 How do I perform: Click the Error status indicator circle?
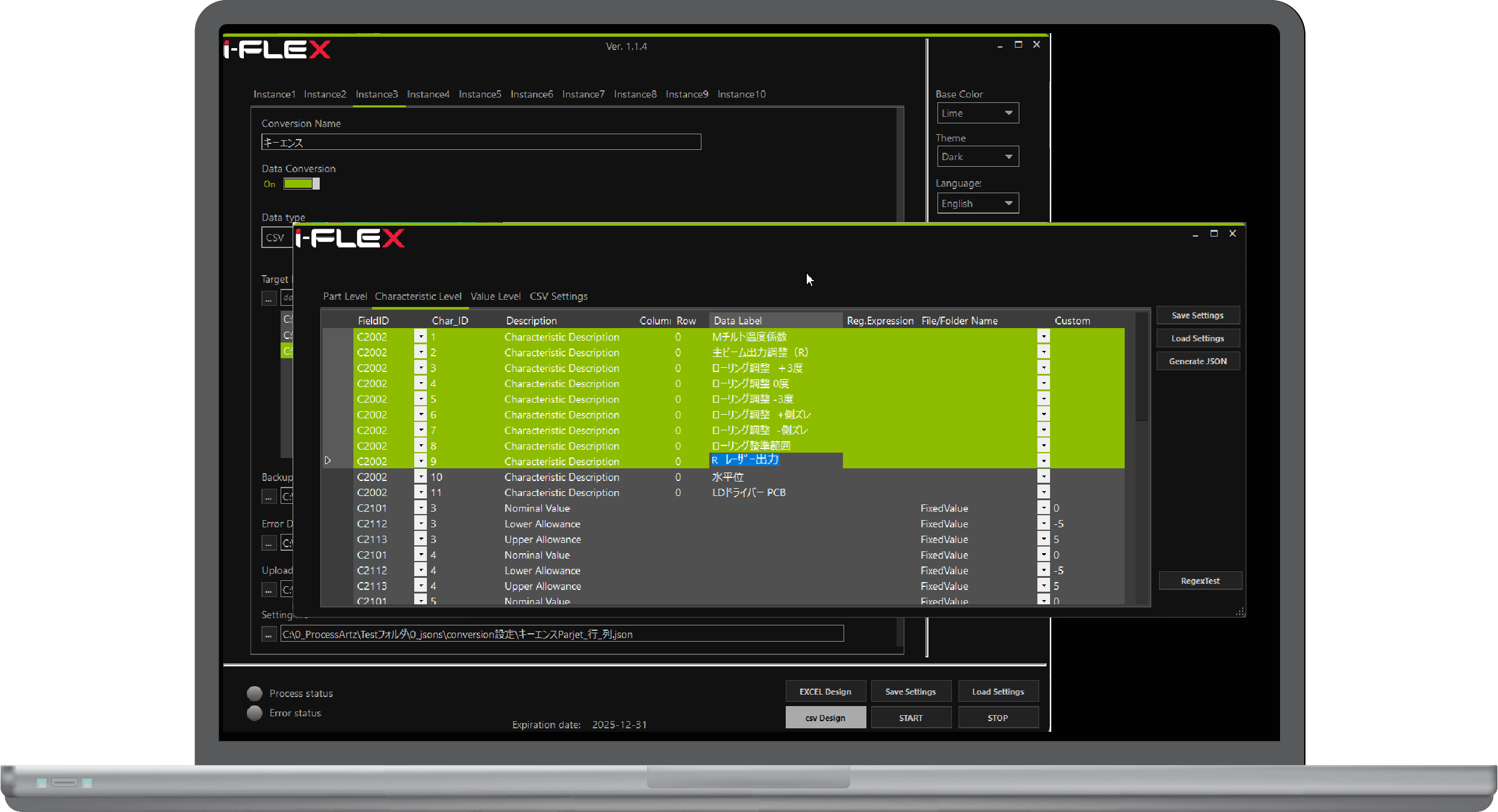point(255,713)
